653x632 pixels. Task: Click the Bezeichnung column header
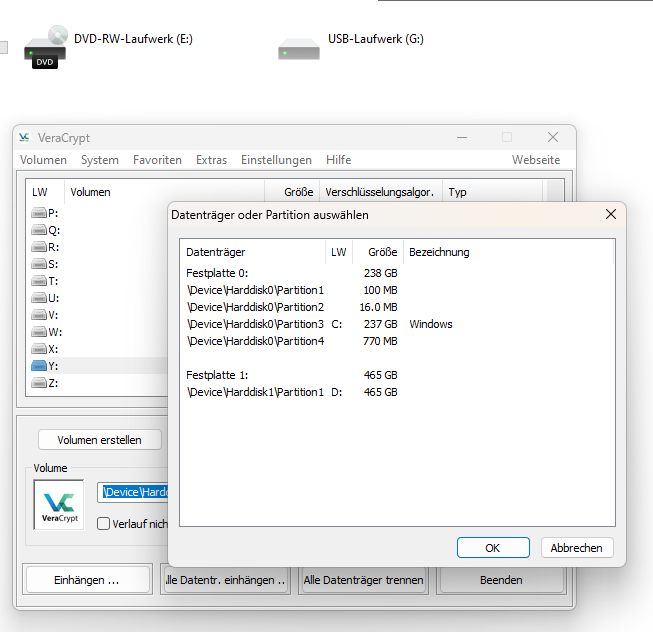[x=508, y=252]
